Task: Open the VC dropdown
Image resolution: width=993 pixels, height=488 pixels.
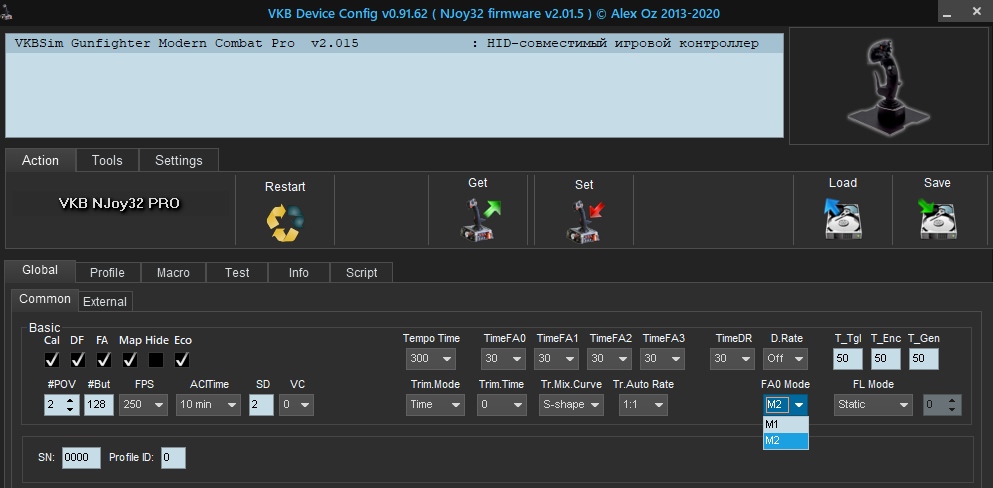Action: [x=296, y=404]
